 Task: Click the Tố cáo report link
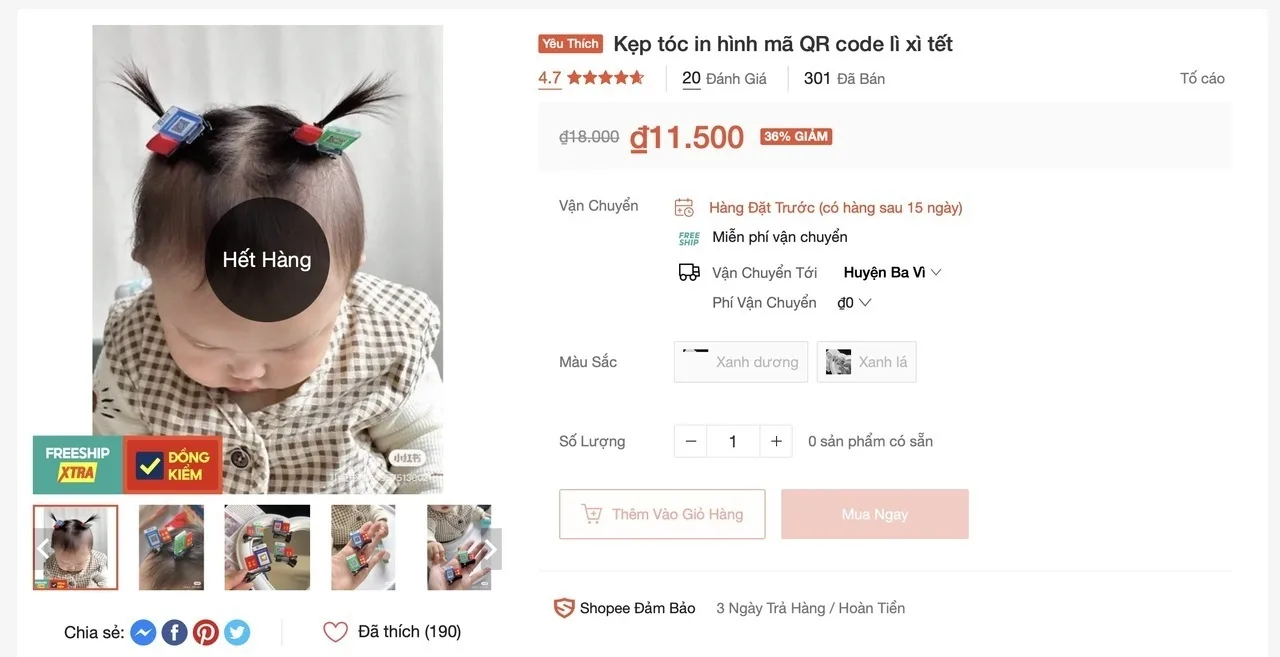coord(1202,78)
